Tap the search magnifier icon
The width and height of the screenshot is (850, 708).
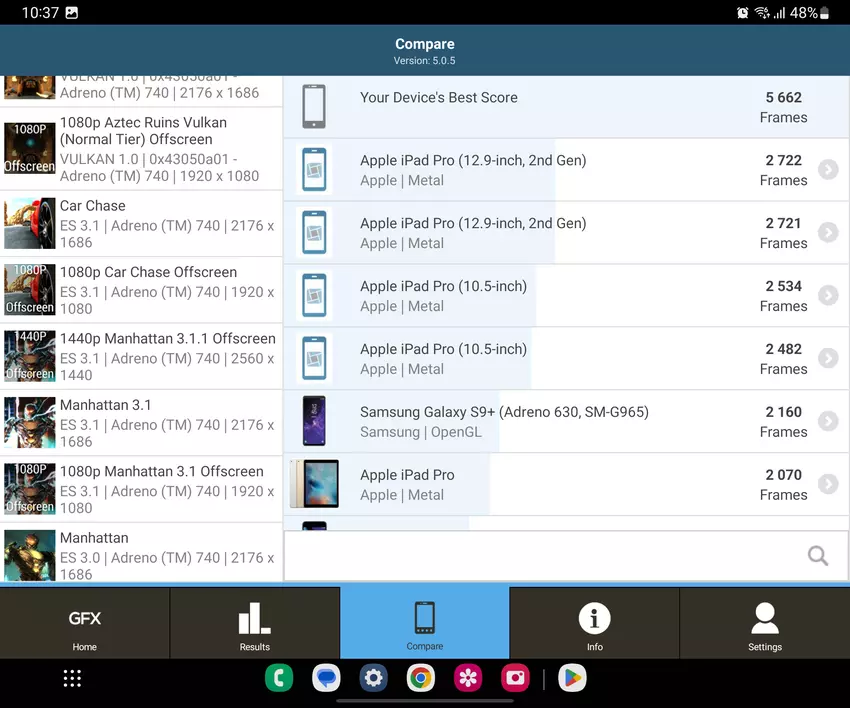click(x=818, y=556)
